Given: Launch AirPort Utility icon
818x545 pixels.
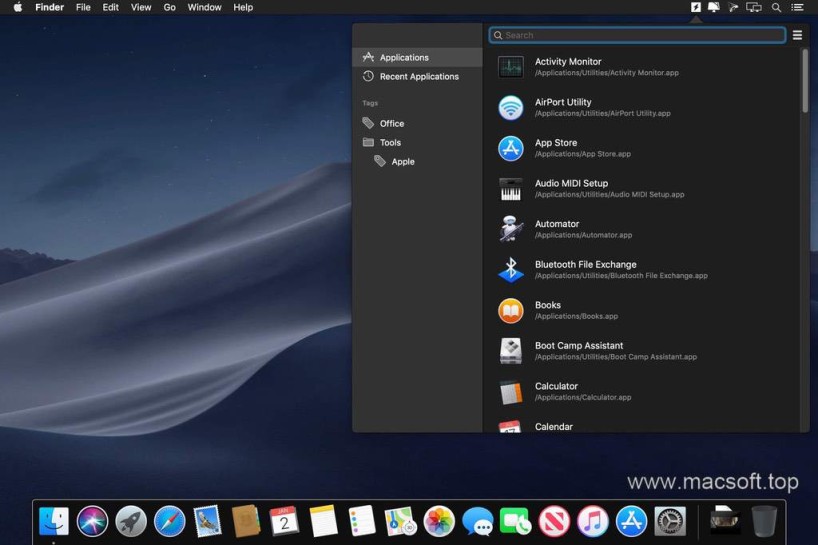Looking at the screenshot, I should pyautogui.click(x=511, y=108).
